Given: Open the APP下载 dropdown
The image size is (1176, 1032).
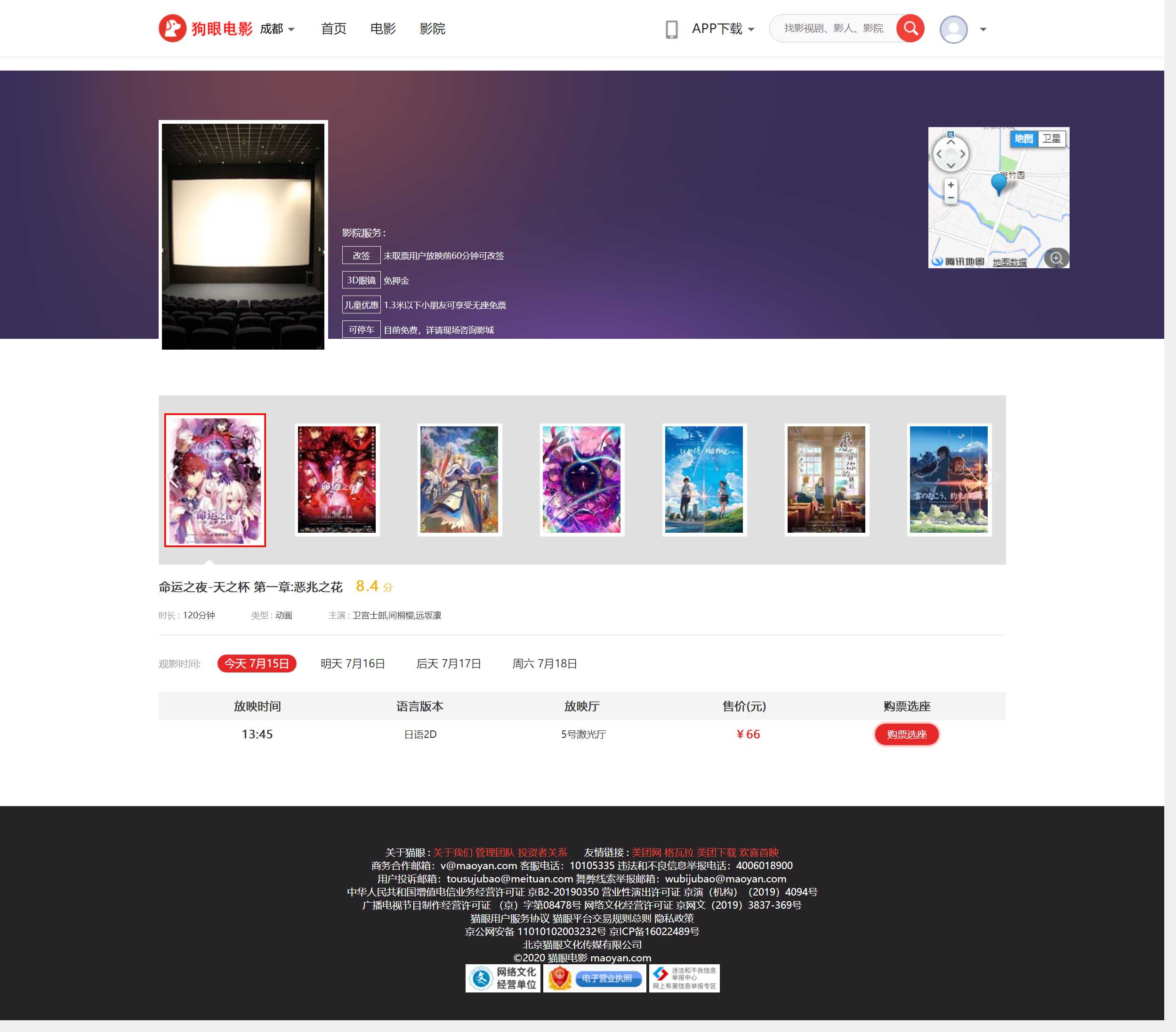Looking at the screenshot, I should (x=723, y=29).
